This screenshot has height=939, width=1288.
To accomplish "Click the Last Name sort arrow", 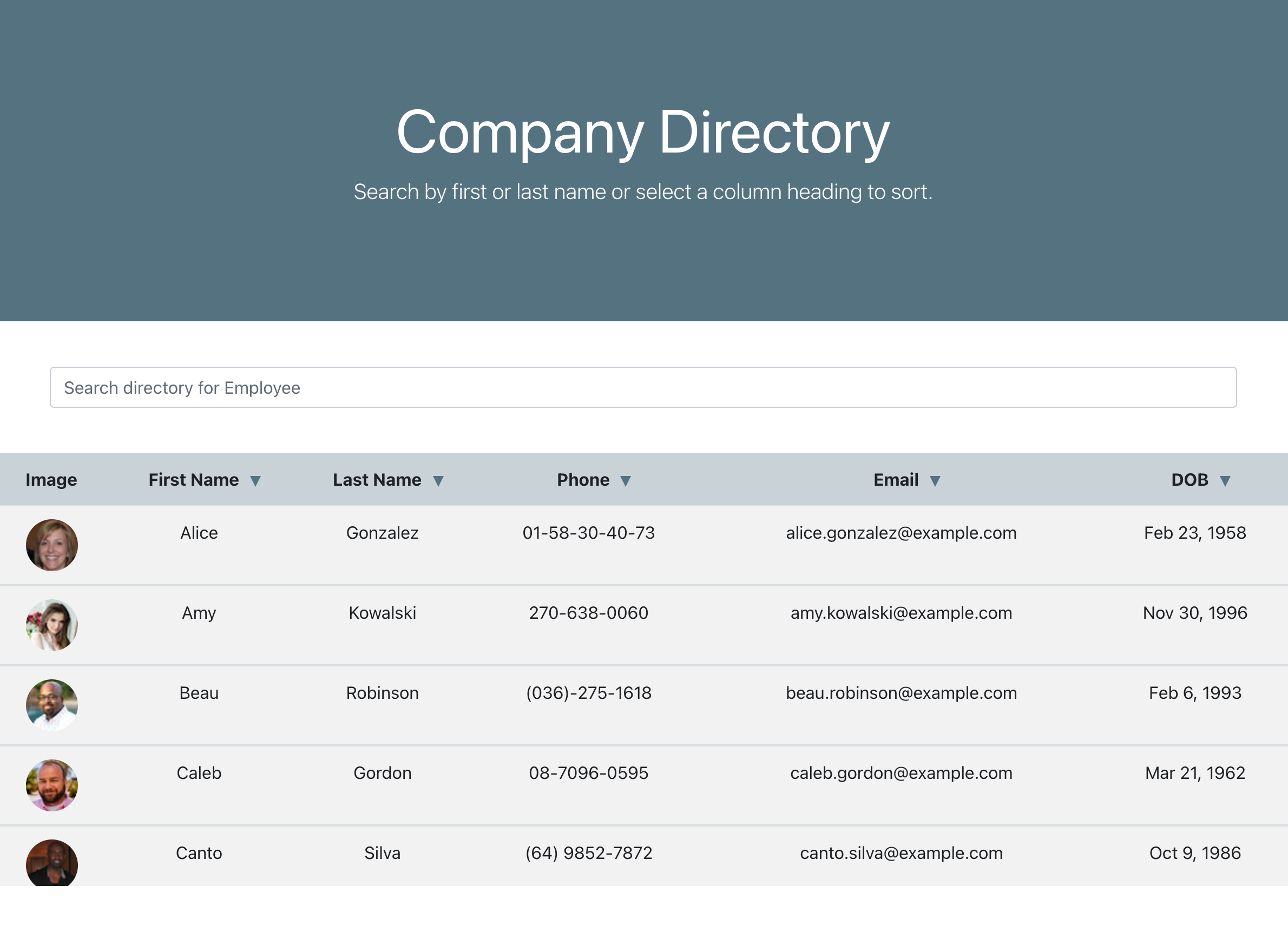I will click(438, 481).
